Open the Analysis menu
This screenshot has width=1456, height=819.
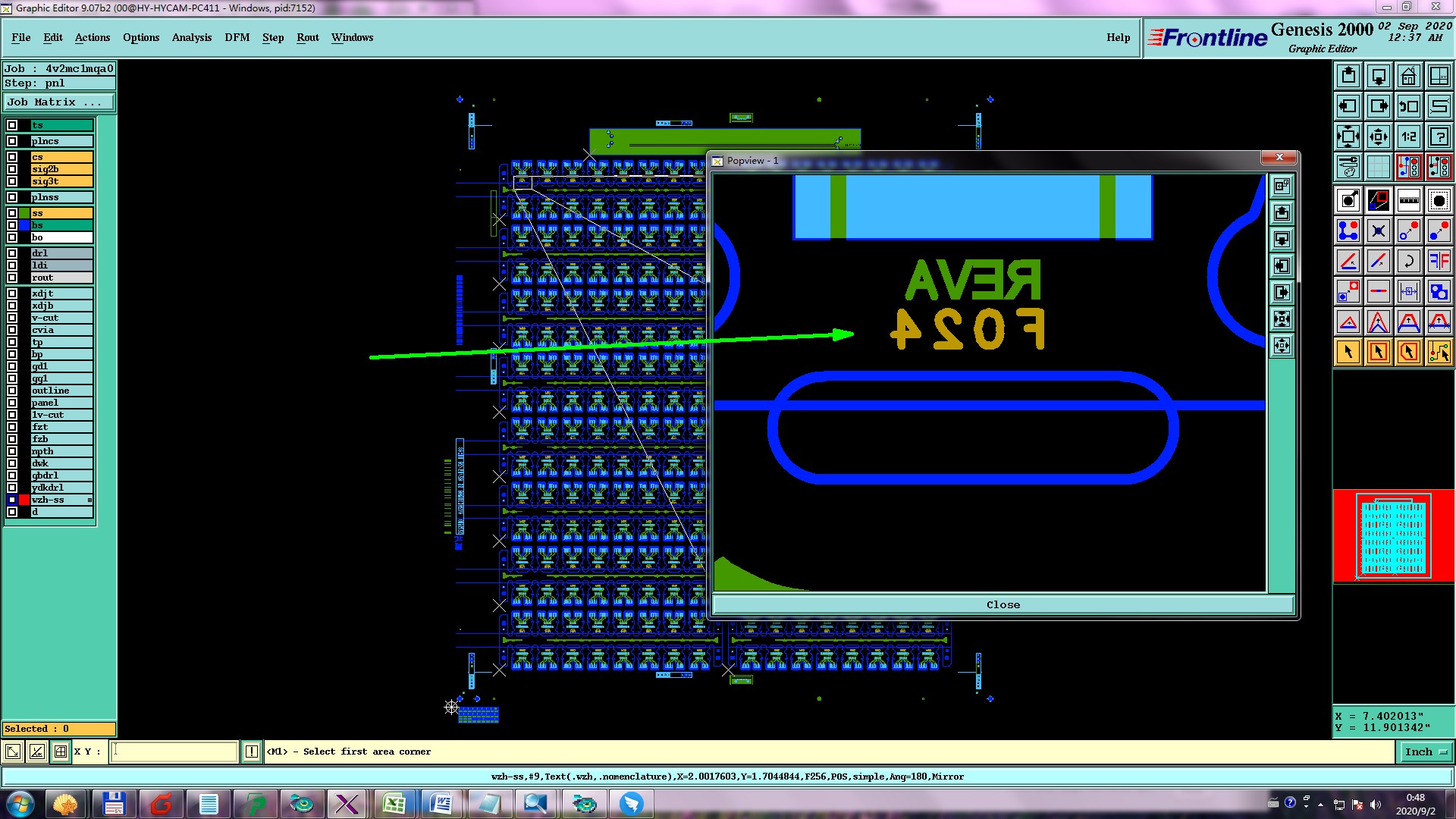pyautogui.click(x=191, y=37)
